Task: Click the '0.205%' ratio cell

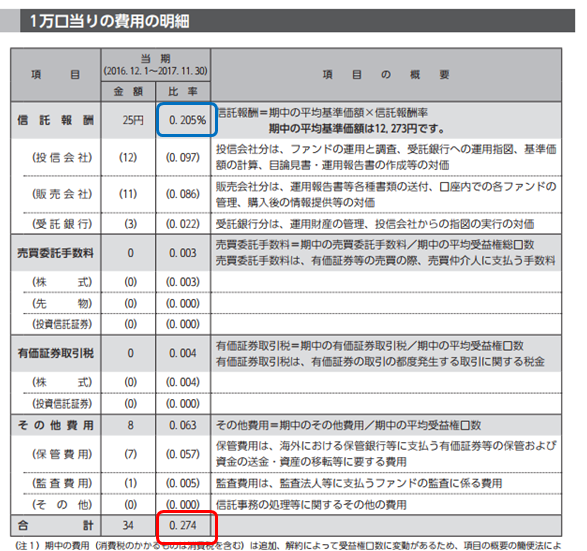Action: click(187, 120)
